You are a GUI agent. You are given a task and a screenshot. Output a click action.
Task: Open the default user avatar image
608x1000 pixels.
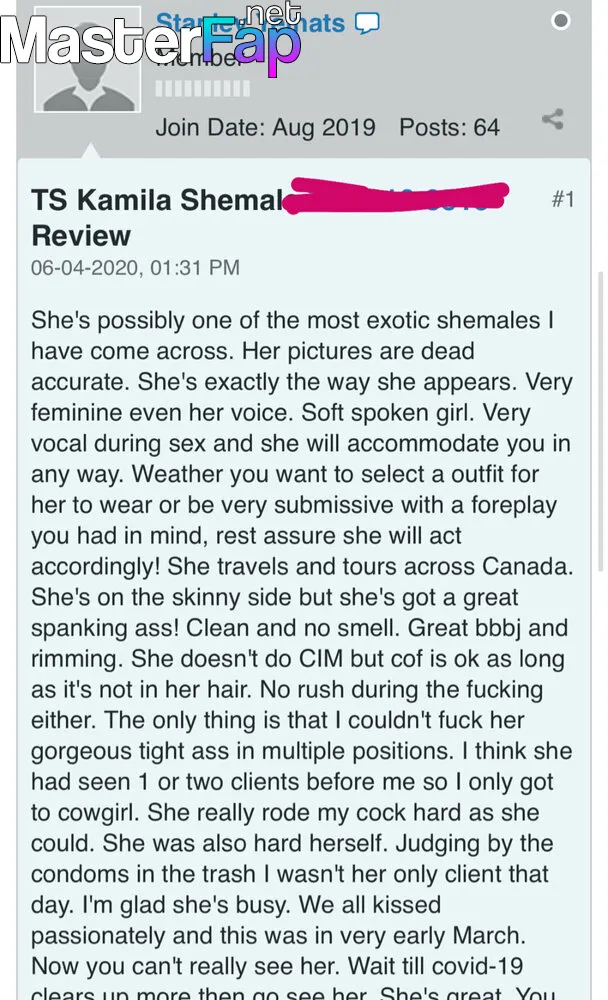pyautogui.click(x=87, y=59)
